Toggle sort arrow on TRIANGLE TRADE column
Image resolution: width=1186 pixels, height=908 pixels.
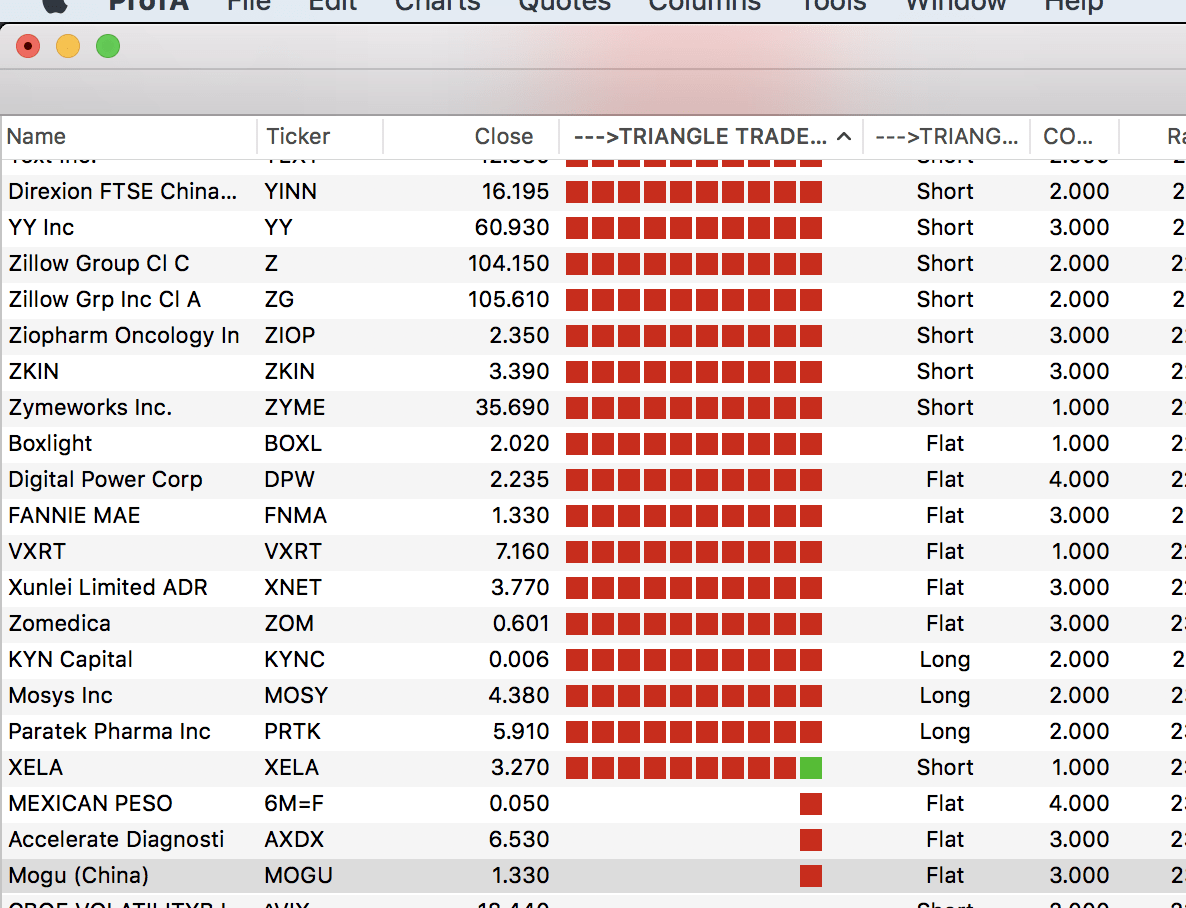844,137
